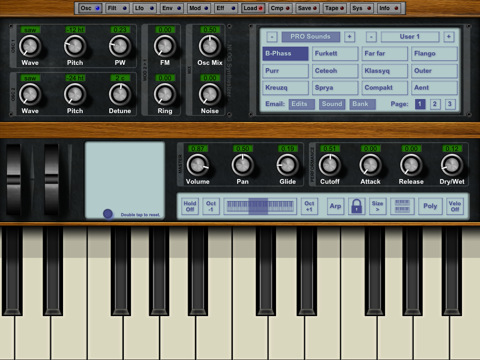This screenshot has height=360, width=480.
Task: Click the keyboard layout rows icon
Action: coord(402,206)
